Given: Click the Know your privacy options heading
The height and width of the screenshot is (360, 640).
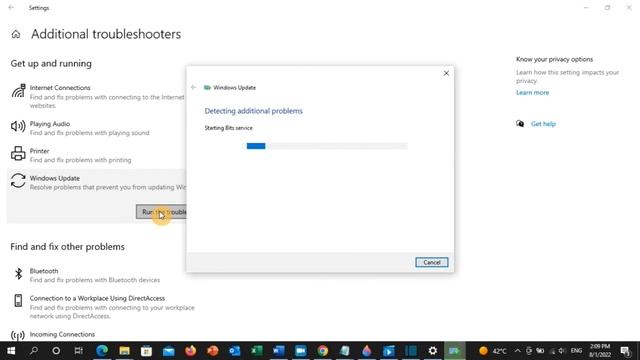Looking at the screenshot, I should (x=554, y=59).
